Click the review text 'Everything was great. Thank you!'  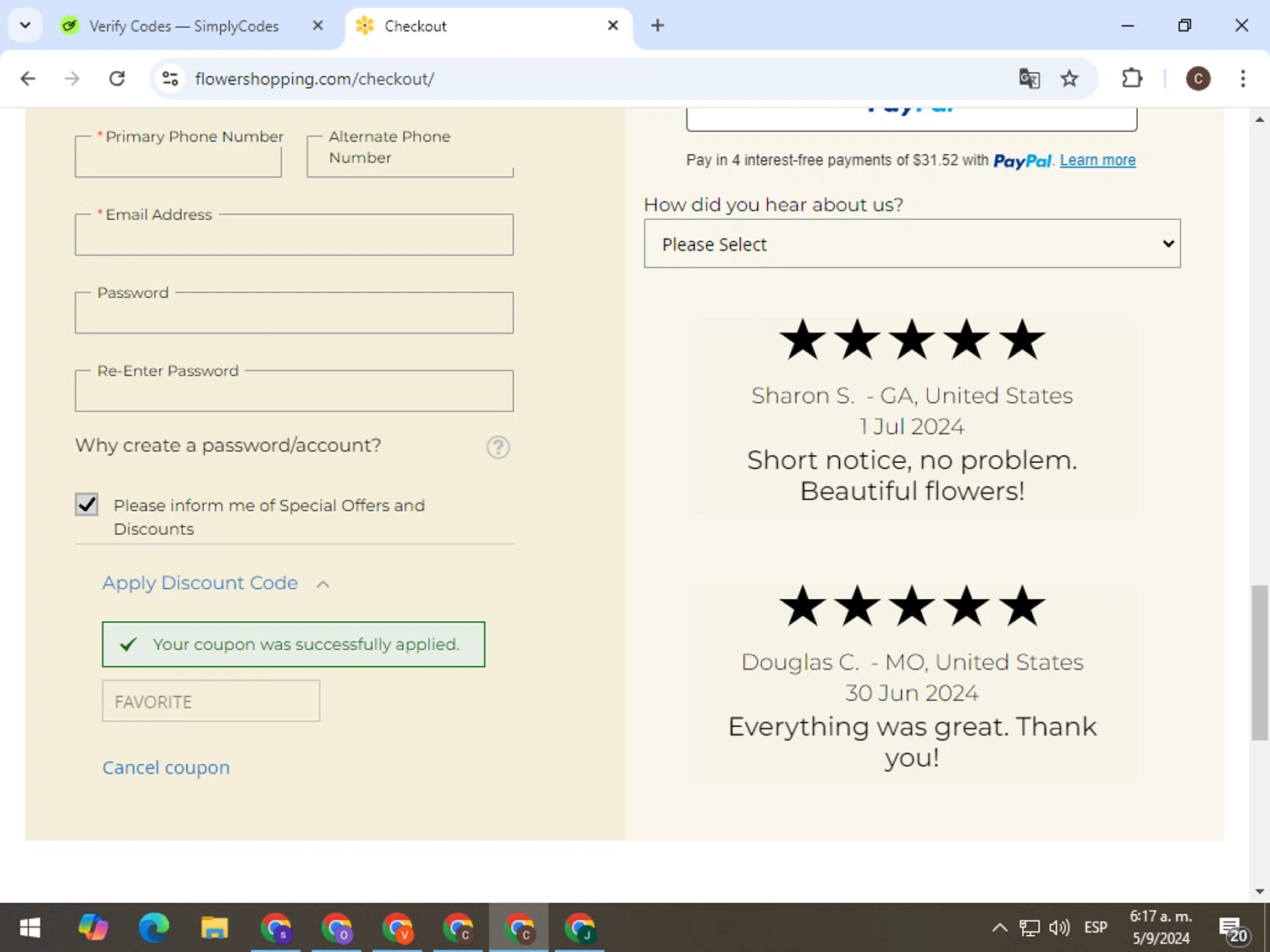(x=912, y=741)
